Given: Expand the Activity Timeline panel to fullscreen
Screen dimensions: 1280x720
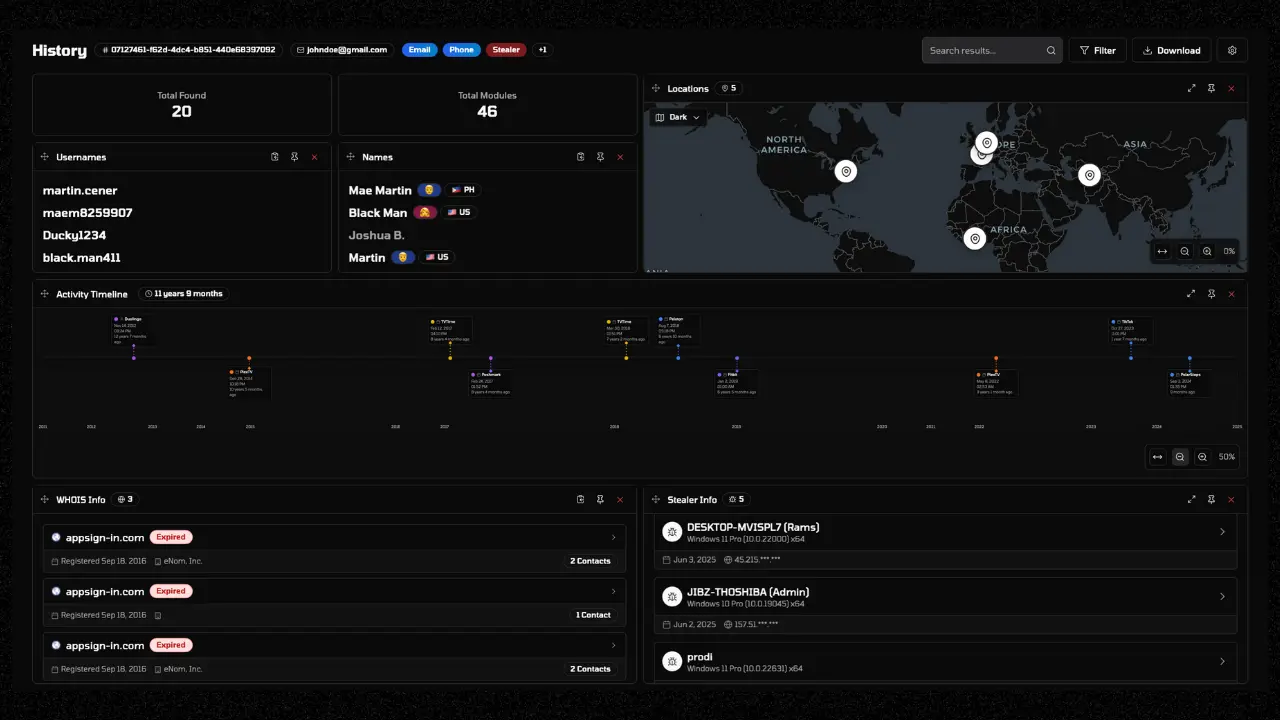Looking at the screenshot, I should [1191, 294].
